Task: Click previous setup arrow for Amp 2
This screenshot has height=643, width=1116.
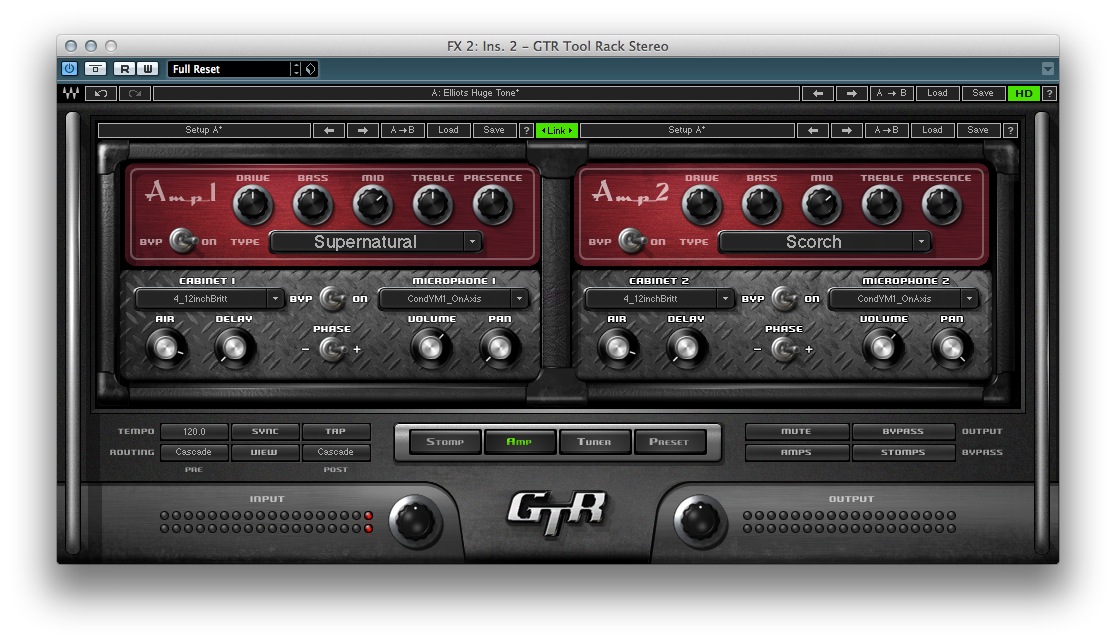Action: click(x=813, y=130)
